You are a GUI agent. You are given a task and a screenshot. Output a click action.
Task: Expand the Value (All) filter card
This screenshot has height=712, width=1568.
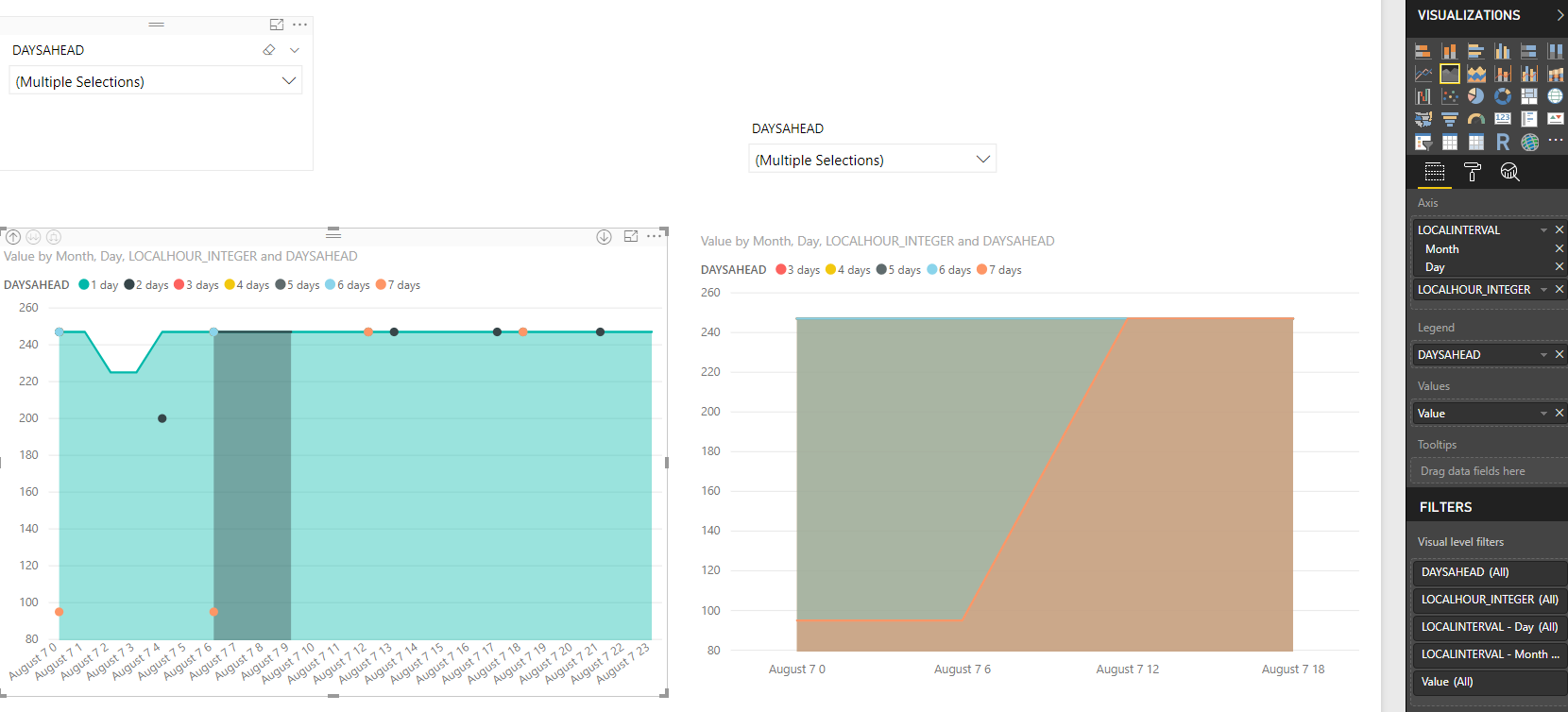(x=1490, y=682)
